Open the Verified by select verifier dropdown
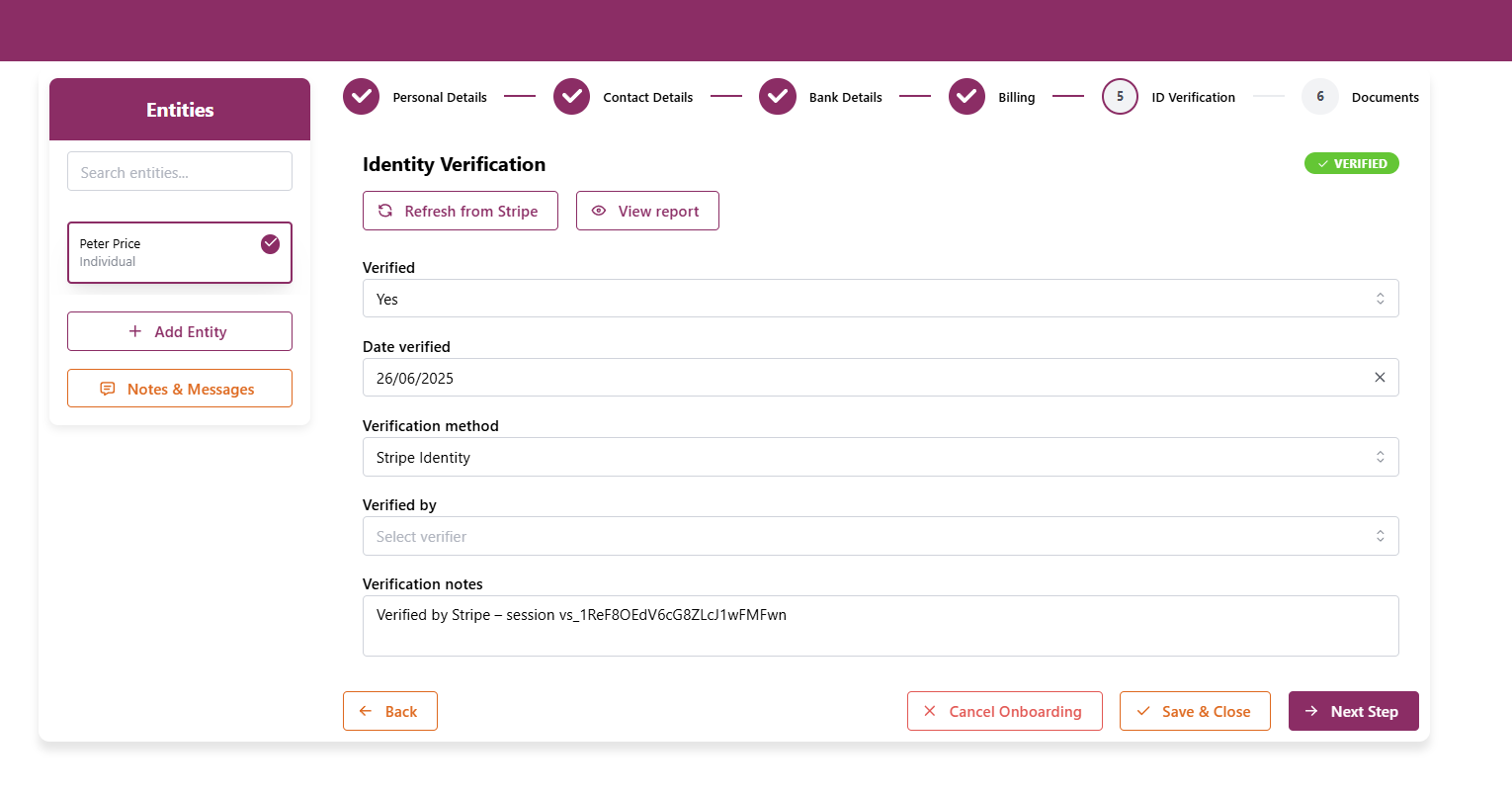The width and height of the screenshot is (1512, 796). [880, 536]
